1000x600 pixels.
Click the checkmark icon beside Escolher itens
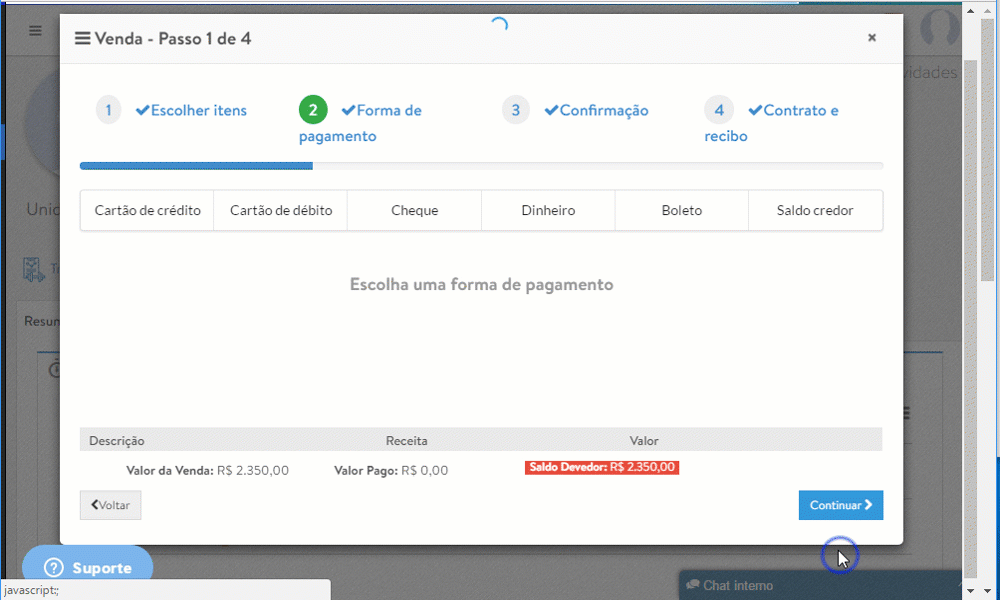[142, 110]
